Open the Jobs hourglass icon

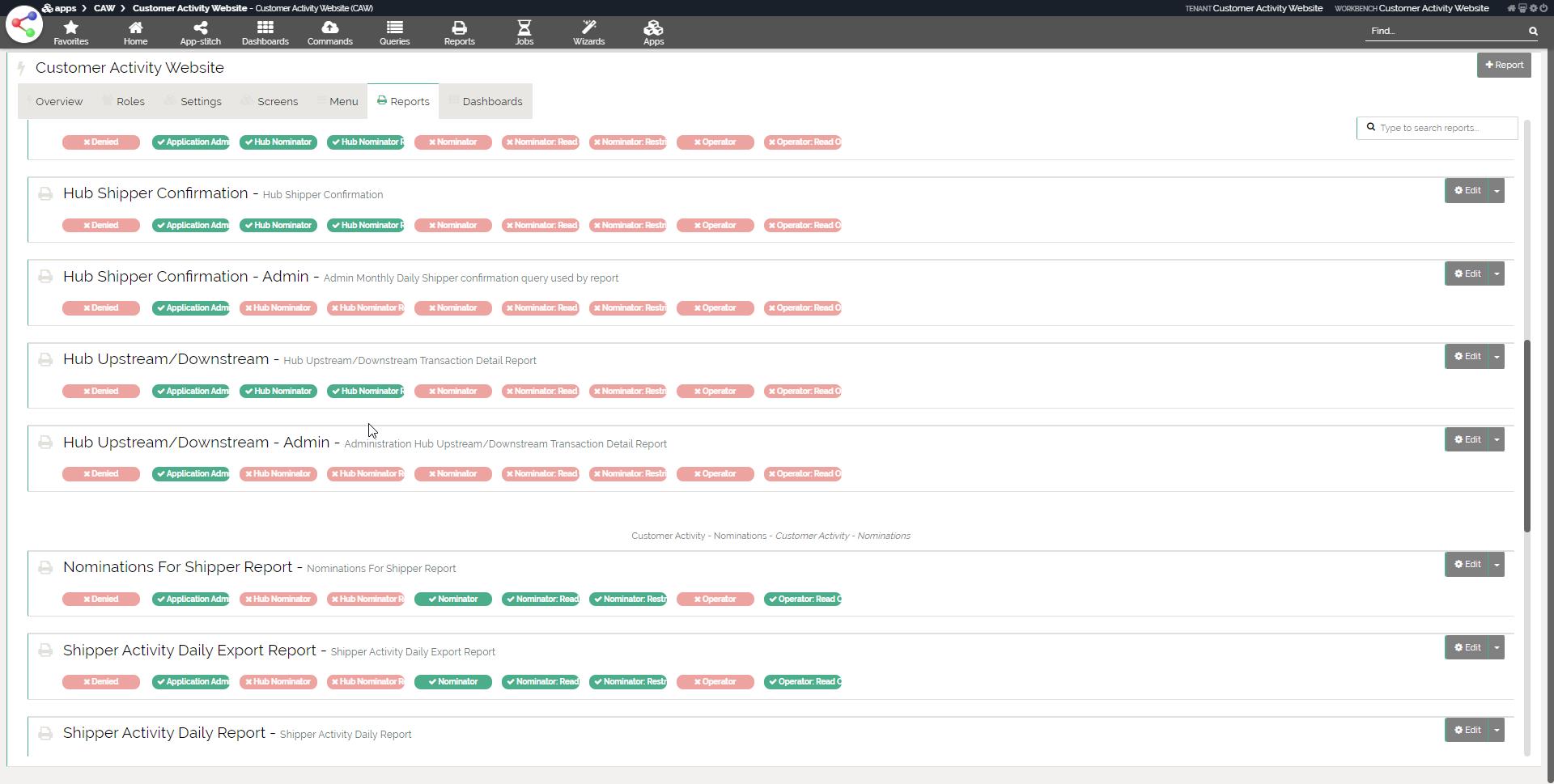(x=524, y=32)
